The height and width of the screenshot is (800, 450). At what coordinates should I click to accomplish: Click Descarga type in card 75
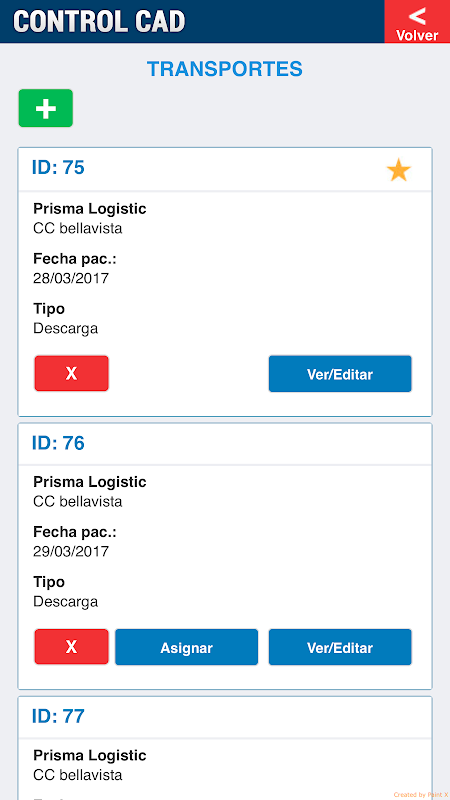[x=65, y=329]
